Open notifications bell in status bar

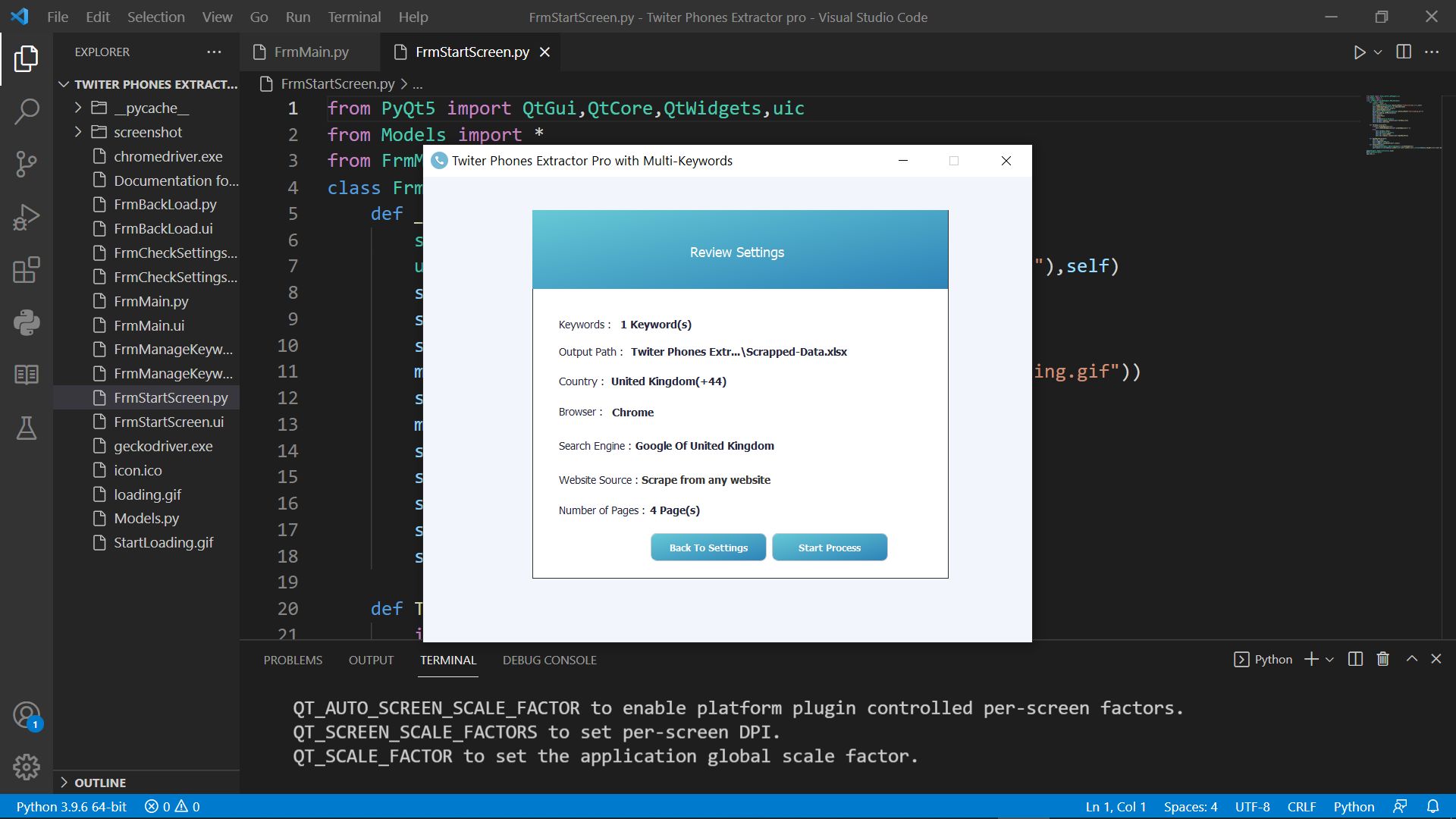coord(1432,806)
